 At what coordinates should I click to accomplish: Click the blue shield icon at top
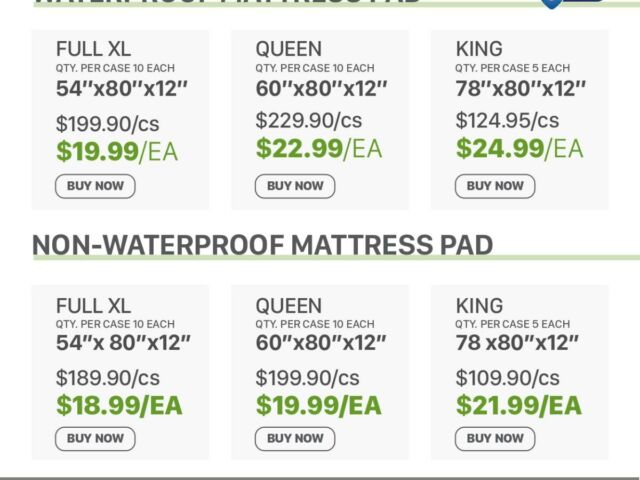pyautogui.click(x=551, y=3)
